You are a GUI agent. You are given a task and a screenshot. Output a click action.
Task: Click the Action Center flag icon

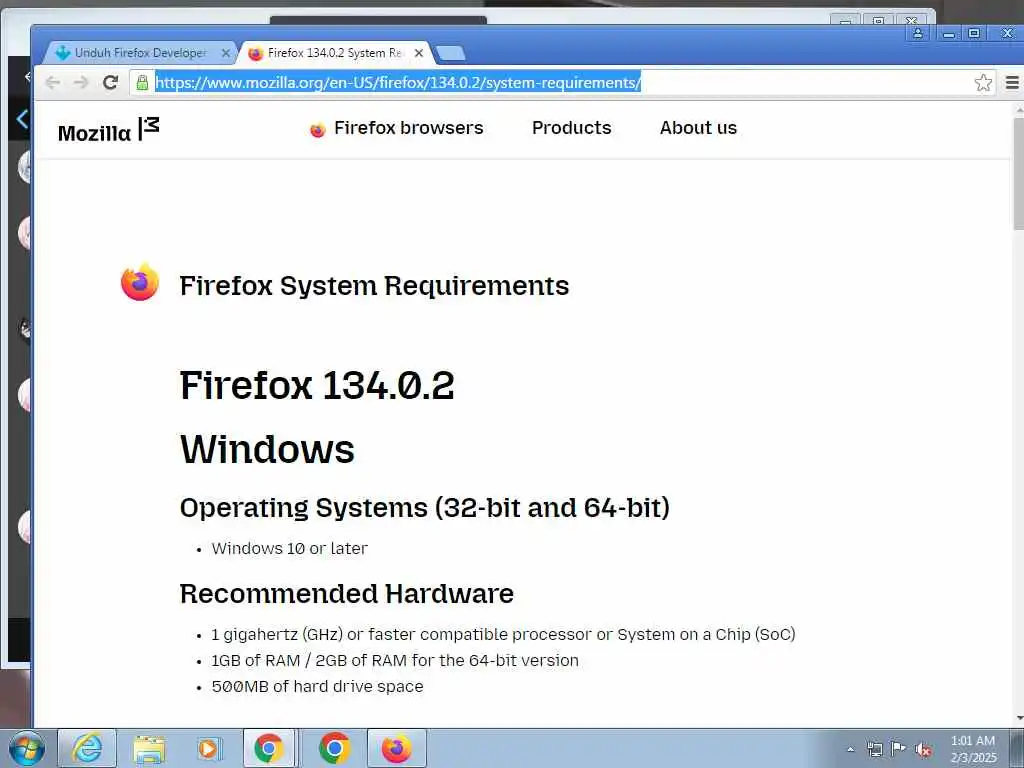click(x=899, y=748)
